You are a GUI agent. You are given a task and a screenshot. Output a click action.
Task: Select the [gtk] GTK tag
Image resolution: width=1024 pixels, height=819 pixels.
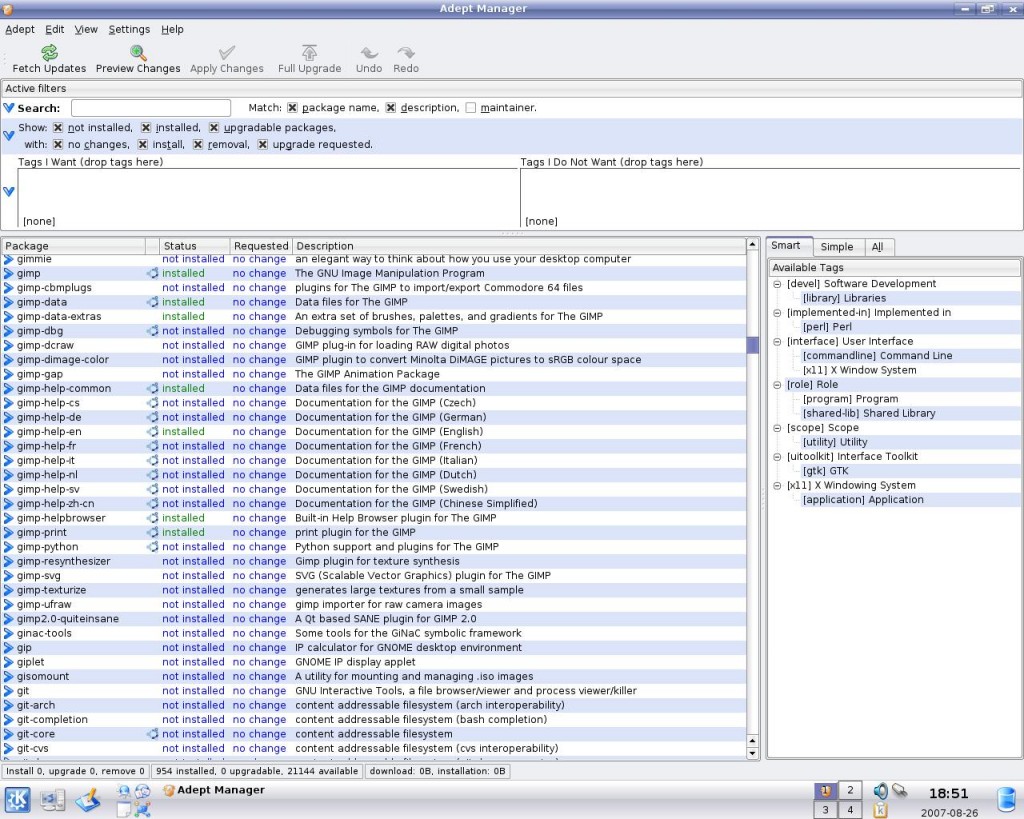(x=825, y=471)
